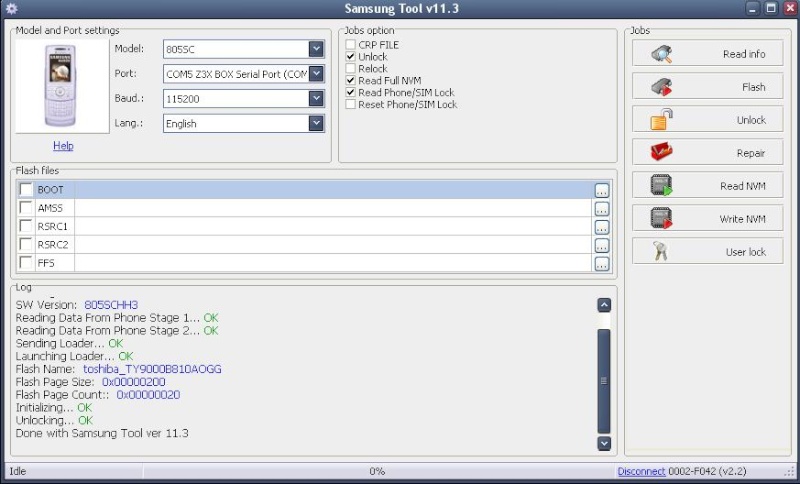800x484 pixels.
Task: Uncheck the Unlock job option
Action: (x=351, y=57)
